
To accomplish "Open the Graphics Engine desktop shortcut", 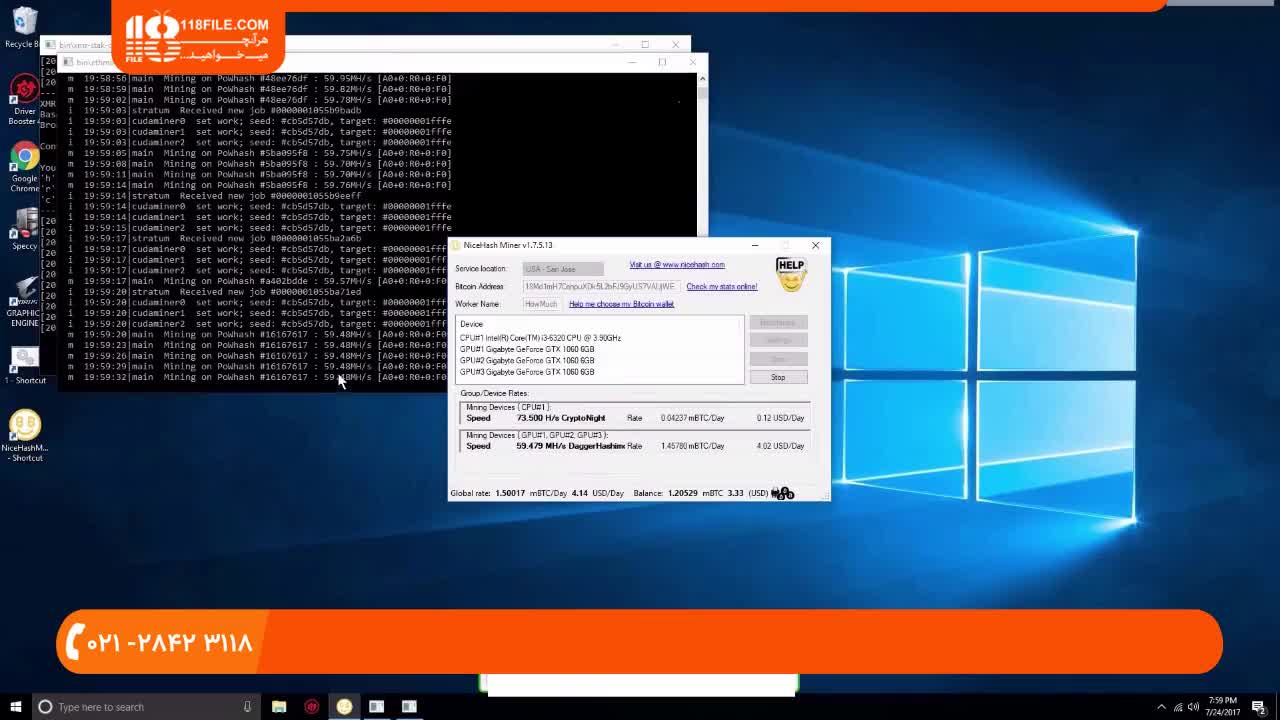I will (x=24, y=295).
